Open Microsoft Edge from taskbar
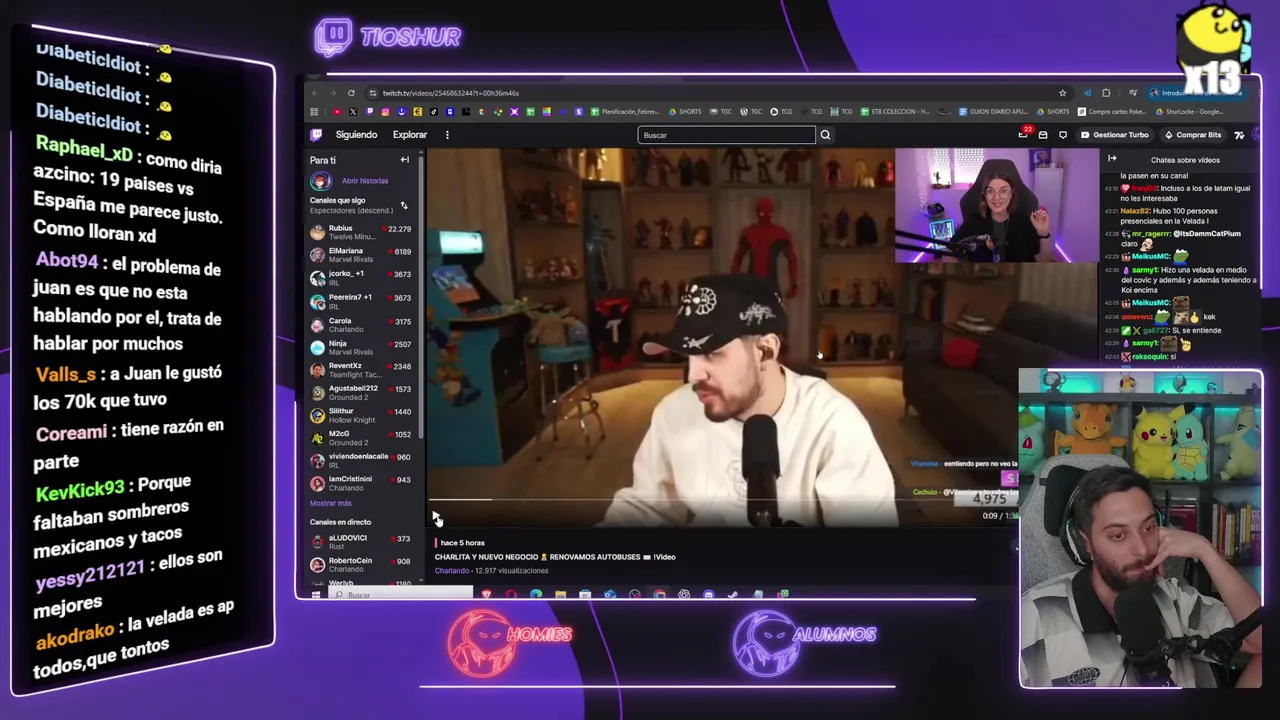 coord(536,595)
